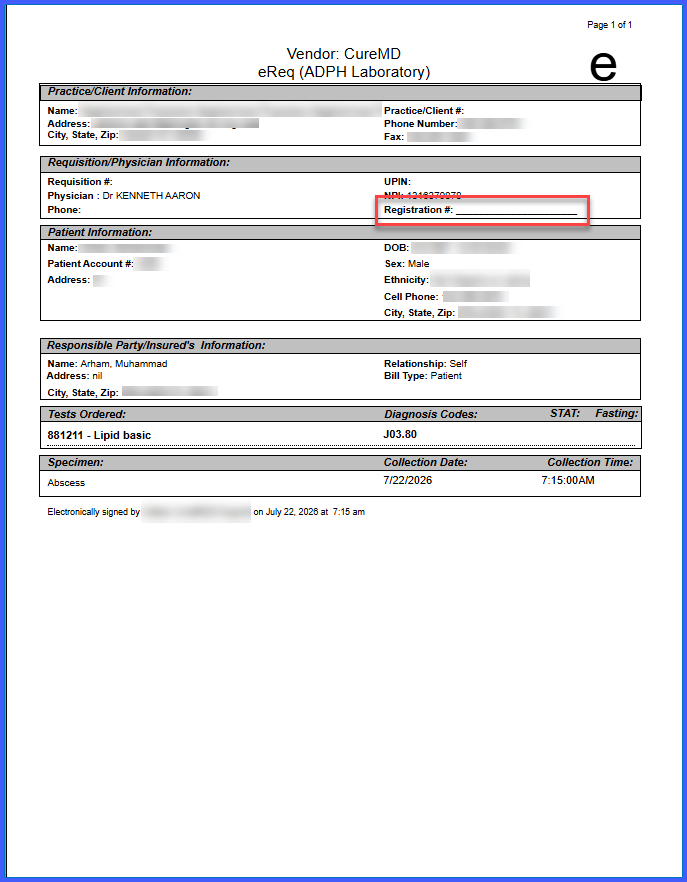Click the 'Ethnicity:' label
The image size is (687, 882).
coord(406,280)
